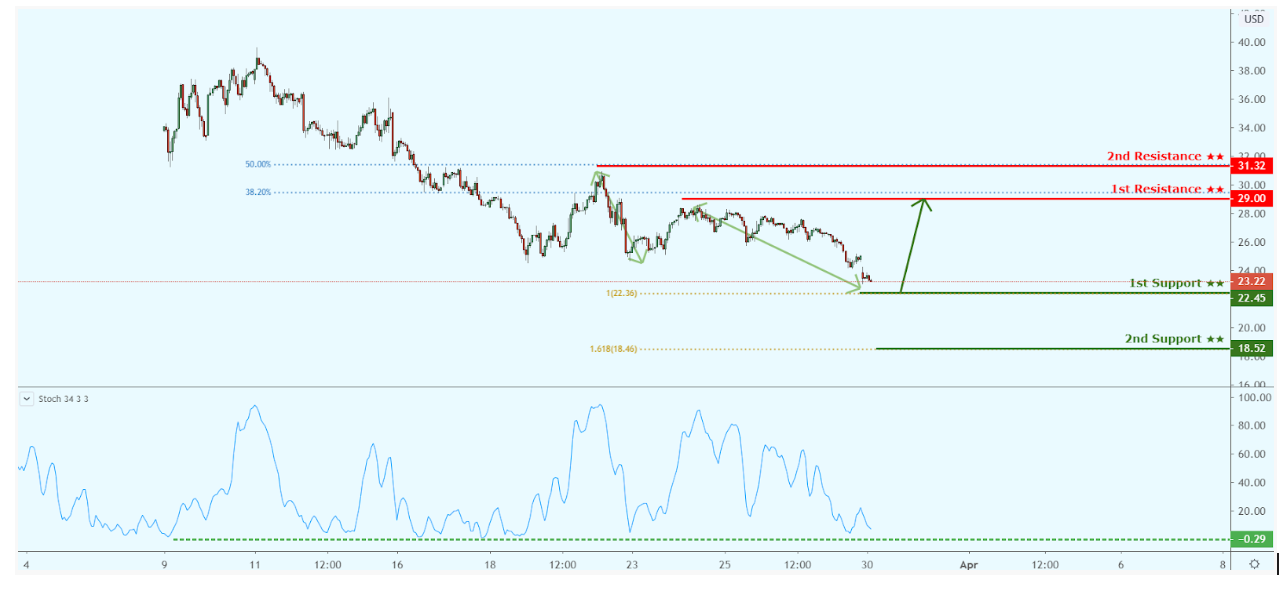The height and width of the screenshot is (589, 1279).
Task: Click the 'Apr' date on time axis
Action: tap(968, 565)
